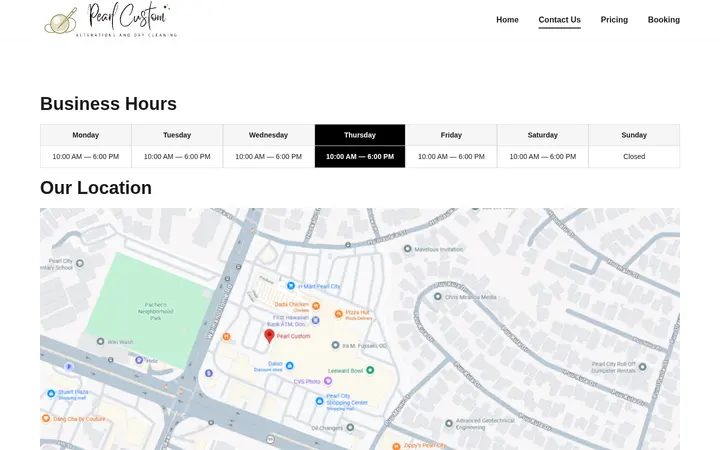Select the highlighted Thursday header cell
The height and width of the screenshot is (450, 720).
[x=360, y=135]
